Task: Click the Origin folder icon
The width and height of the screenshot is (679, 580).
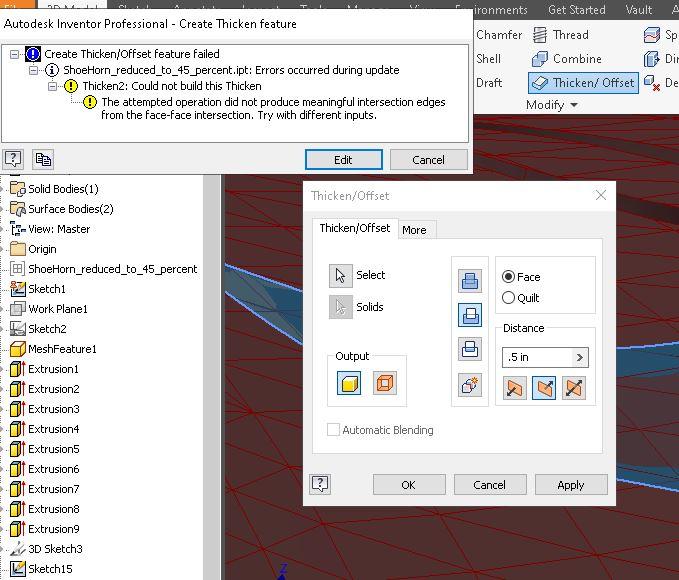Action: click(x=17, y=249)
